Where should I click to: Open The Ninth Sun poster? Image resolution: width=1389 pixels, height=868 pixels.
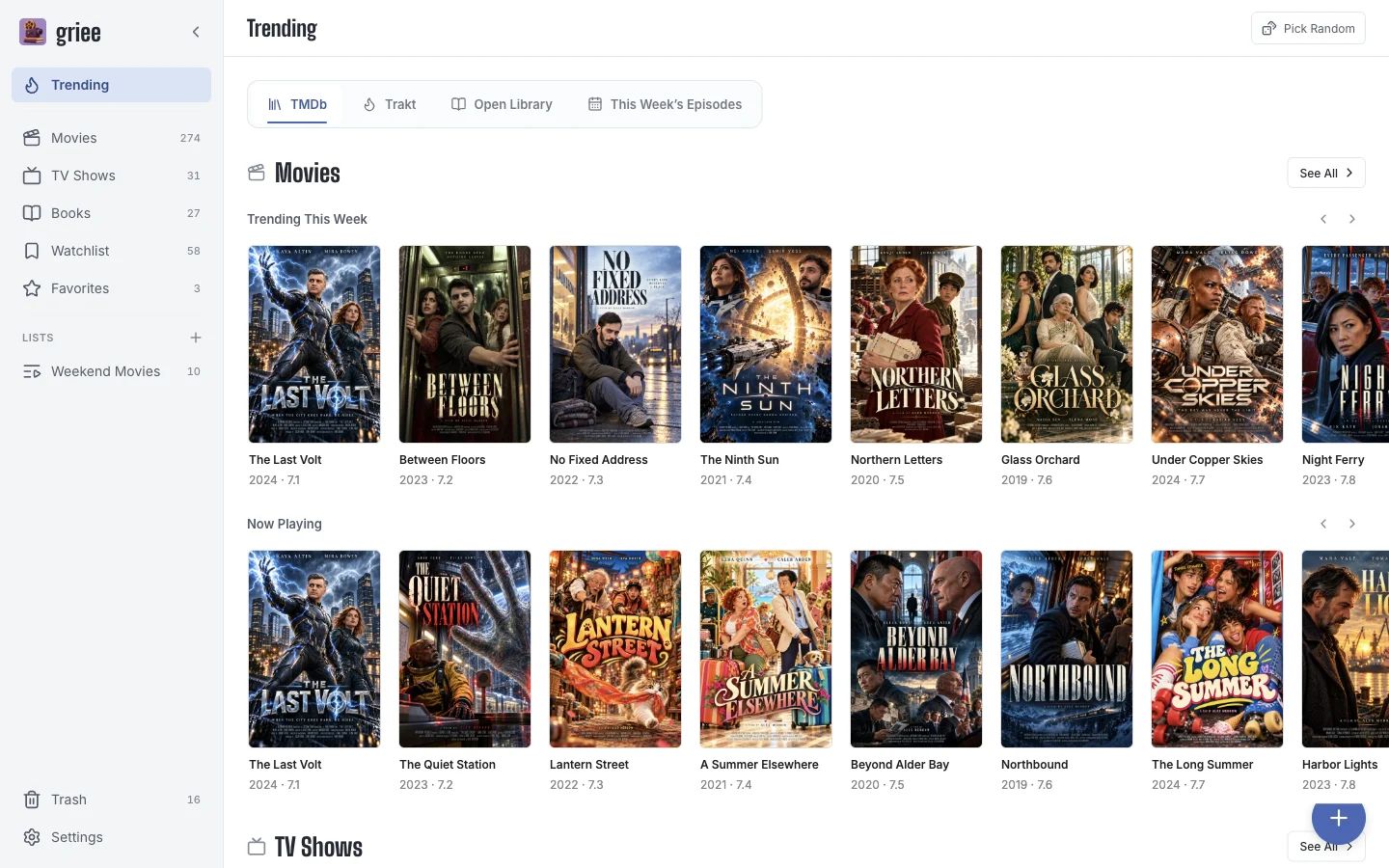click(x=766, y=344)
